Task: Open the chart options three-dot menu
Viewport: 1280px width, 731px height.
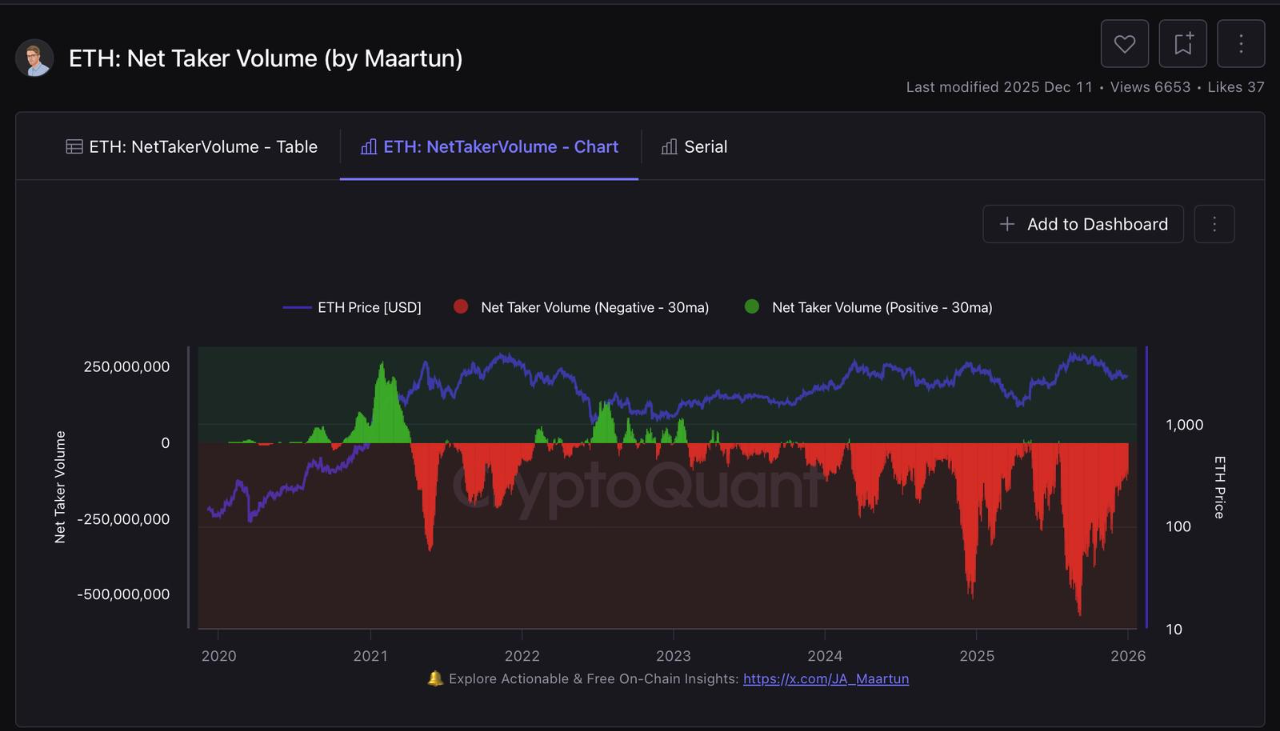Action: click(x=1214, y=224)
